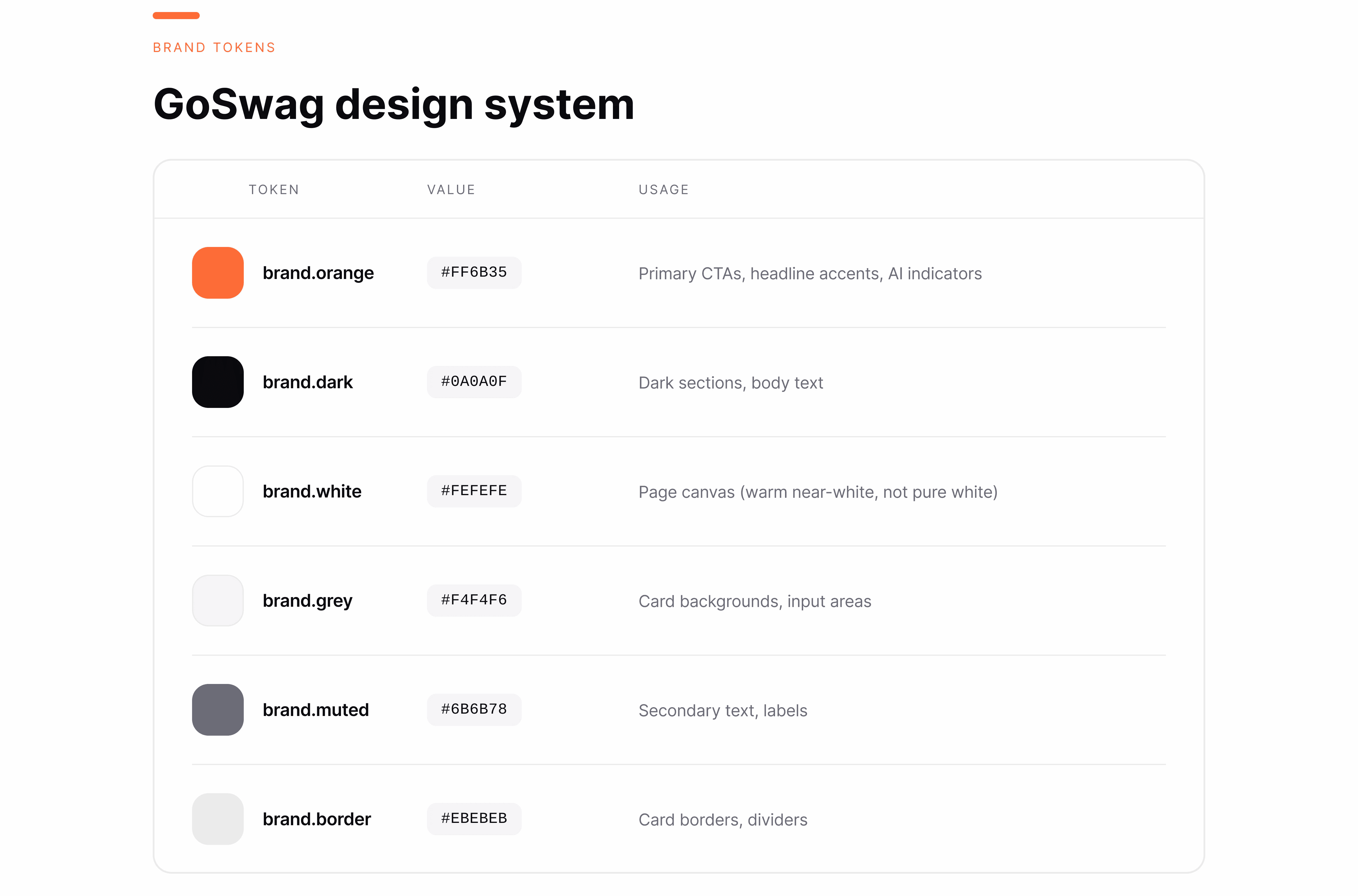Select the #EBEBEB hex value chip
This screenshot has width=1358, height=896.
(474, 819)
